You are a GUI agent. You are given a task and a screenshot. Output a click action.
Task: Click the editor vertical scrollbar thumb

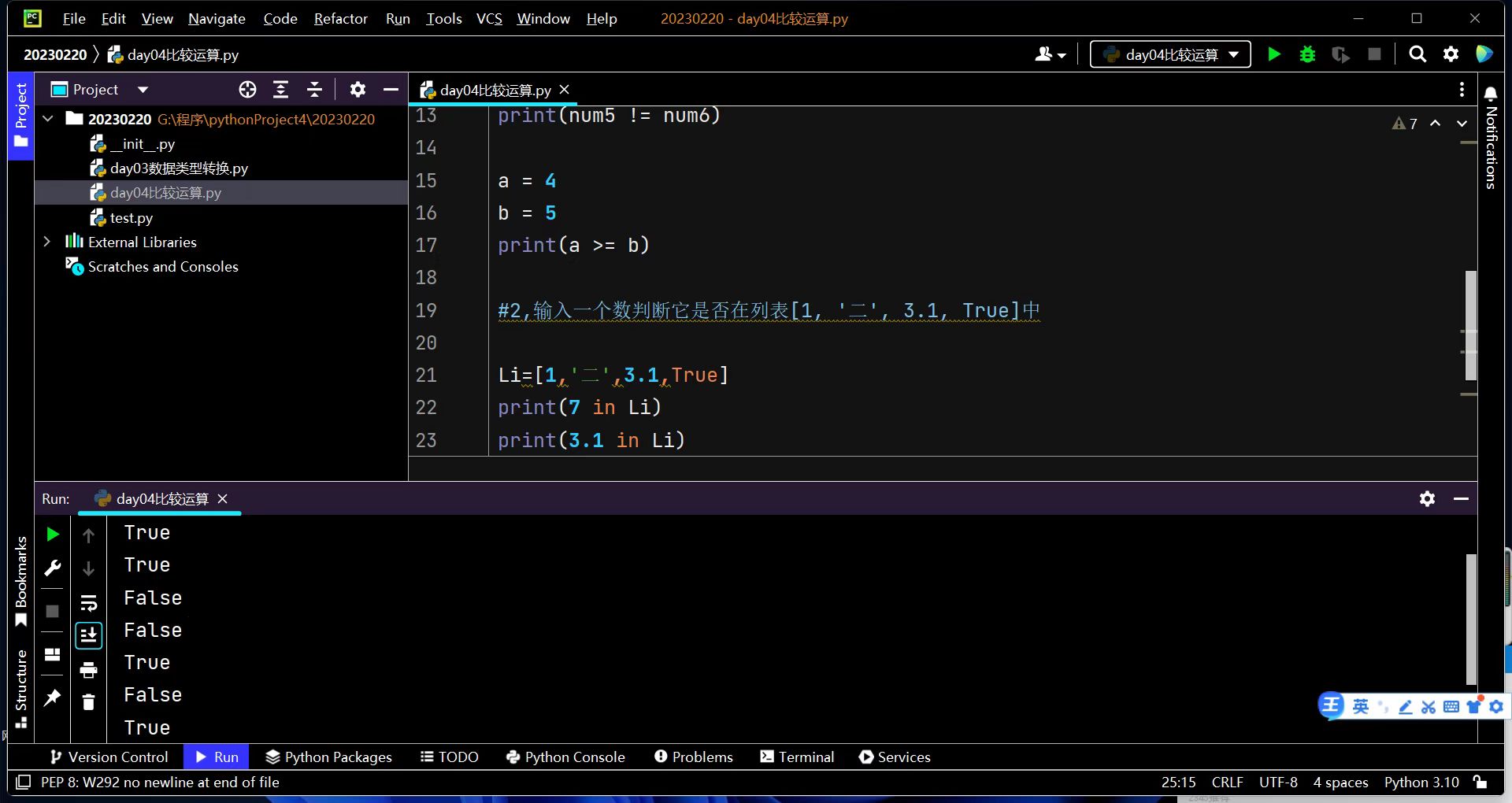tap(1470, 325)
